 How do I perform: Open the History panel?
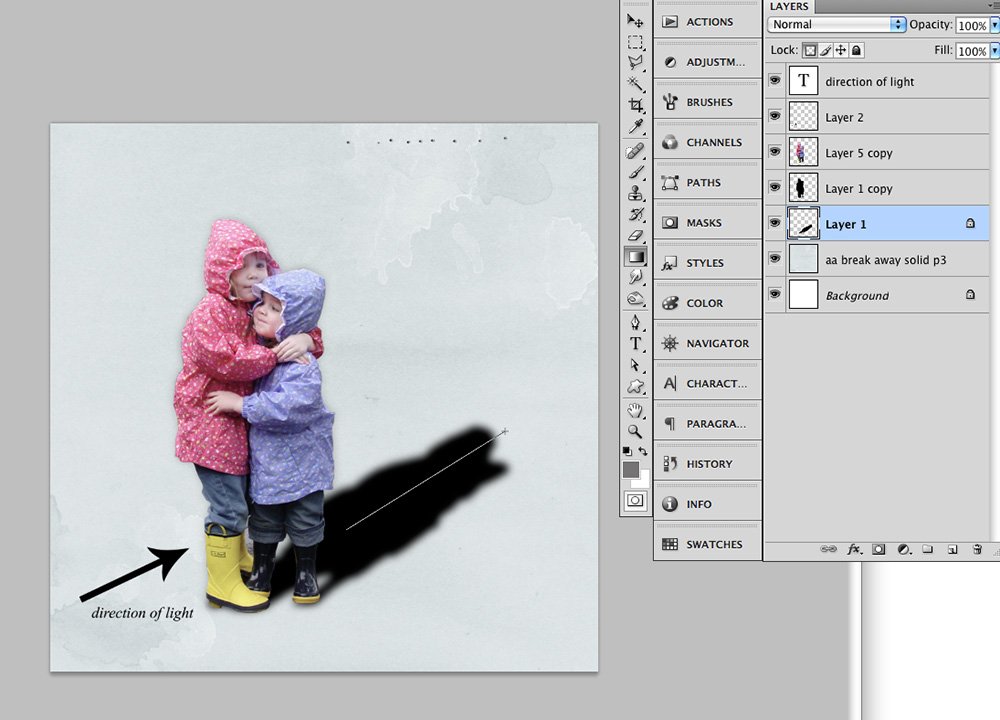(708, 464)
